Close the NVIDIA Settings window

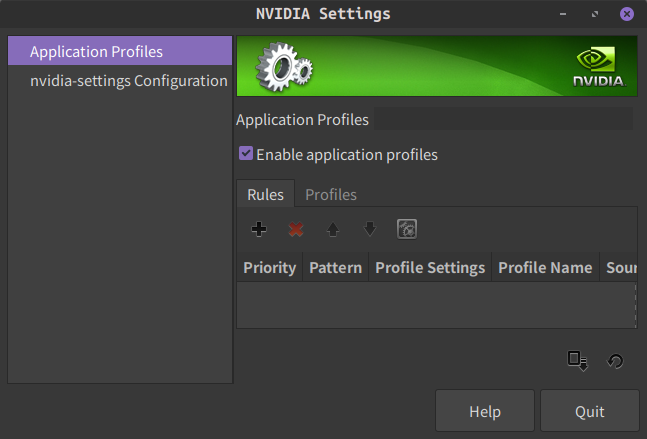[627, 14]
